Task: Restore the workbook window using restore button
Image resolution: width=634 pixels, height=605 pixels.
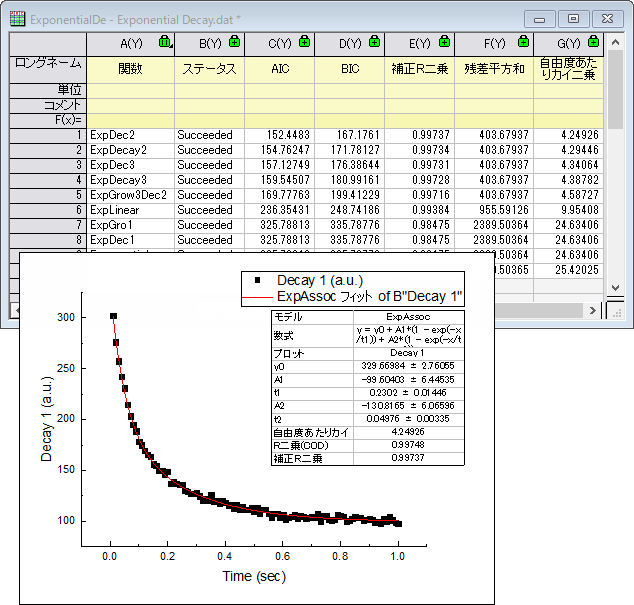Action: [573, 18]
